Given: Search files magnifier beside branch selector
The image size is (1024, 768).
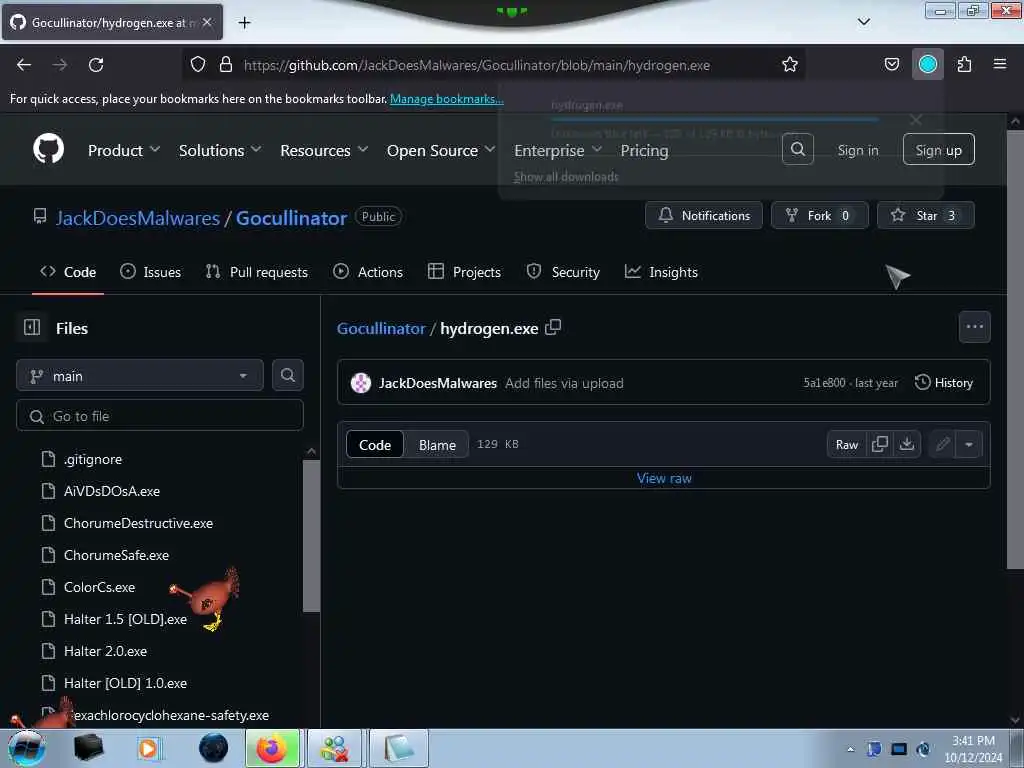Looking at the screenshot, I should [x=287, y=376].
